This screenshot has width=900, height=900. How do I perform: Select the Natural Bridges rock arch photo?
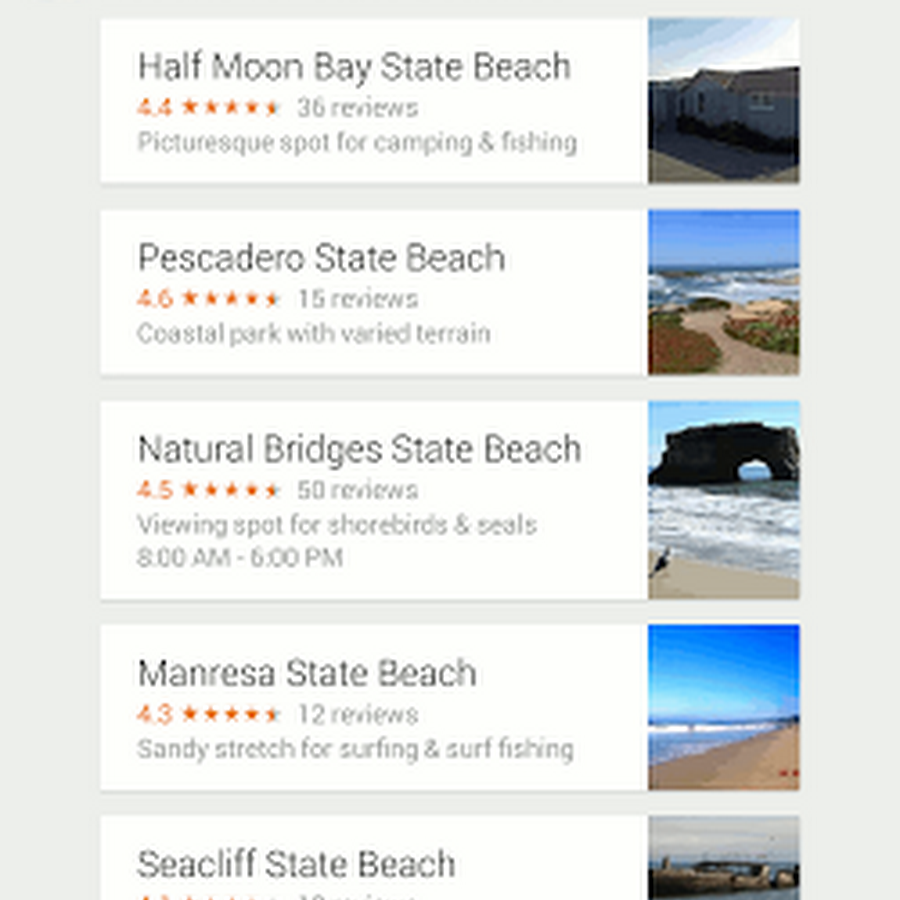pyautogui.click(x=723, y=500)
